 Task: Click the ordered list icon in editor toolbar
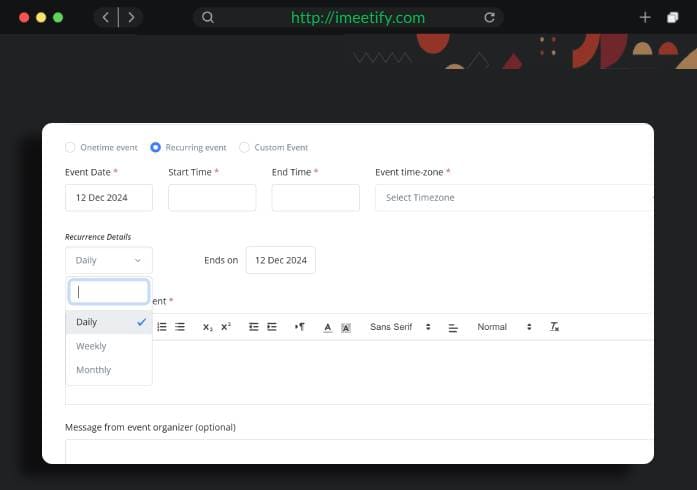[162, 327]
